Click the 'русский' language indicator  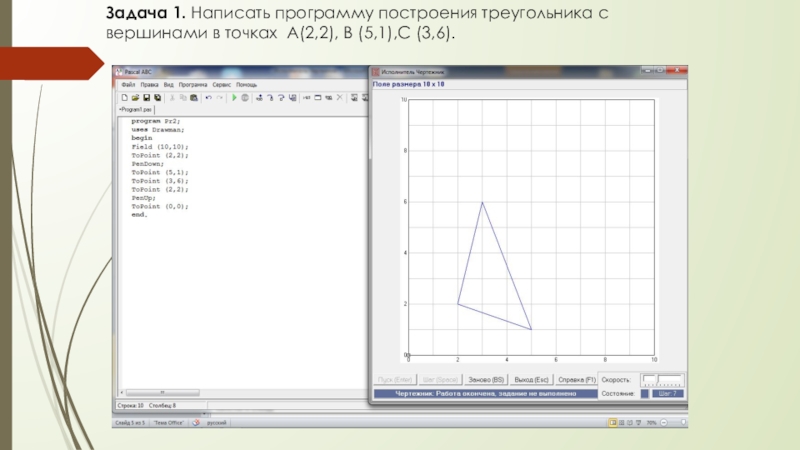click(x=216, y=422)
